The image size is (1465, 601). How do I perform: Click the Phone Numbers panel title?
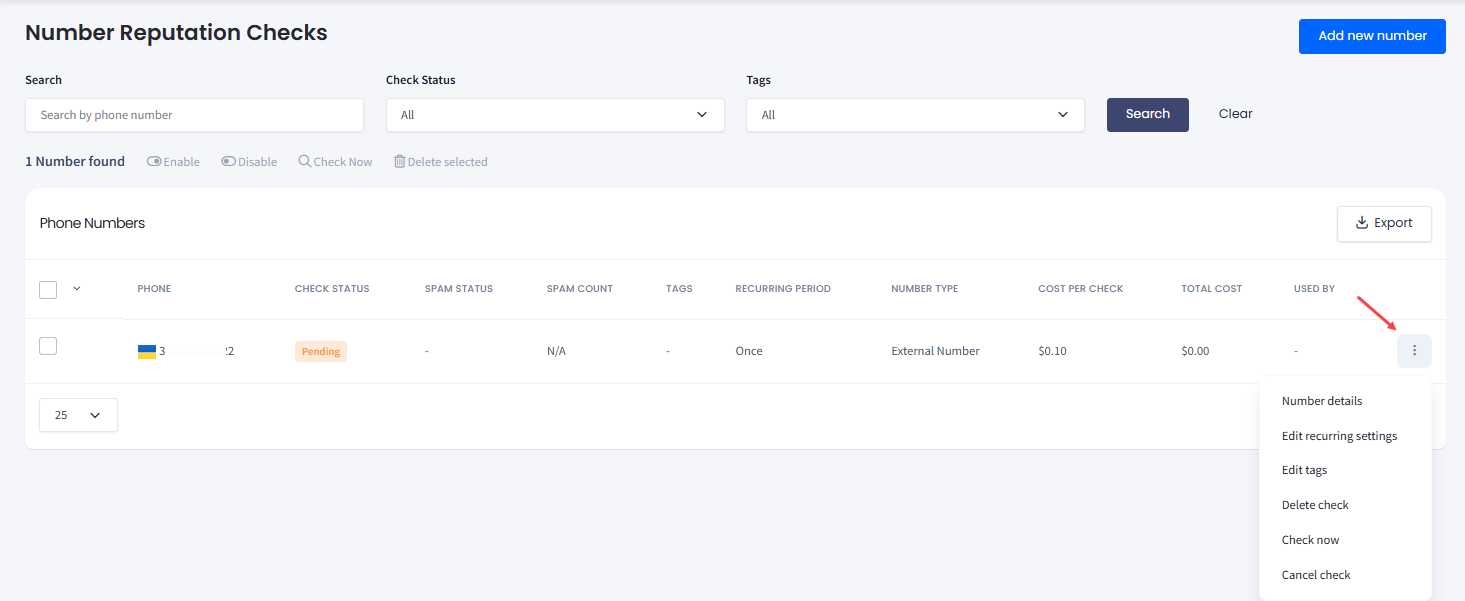tap(92, 223)
